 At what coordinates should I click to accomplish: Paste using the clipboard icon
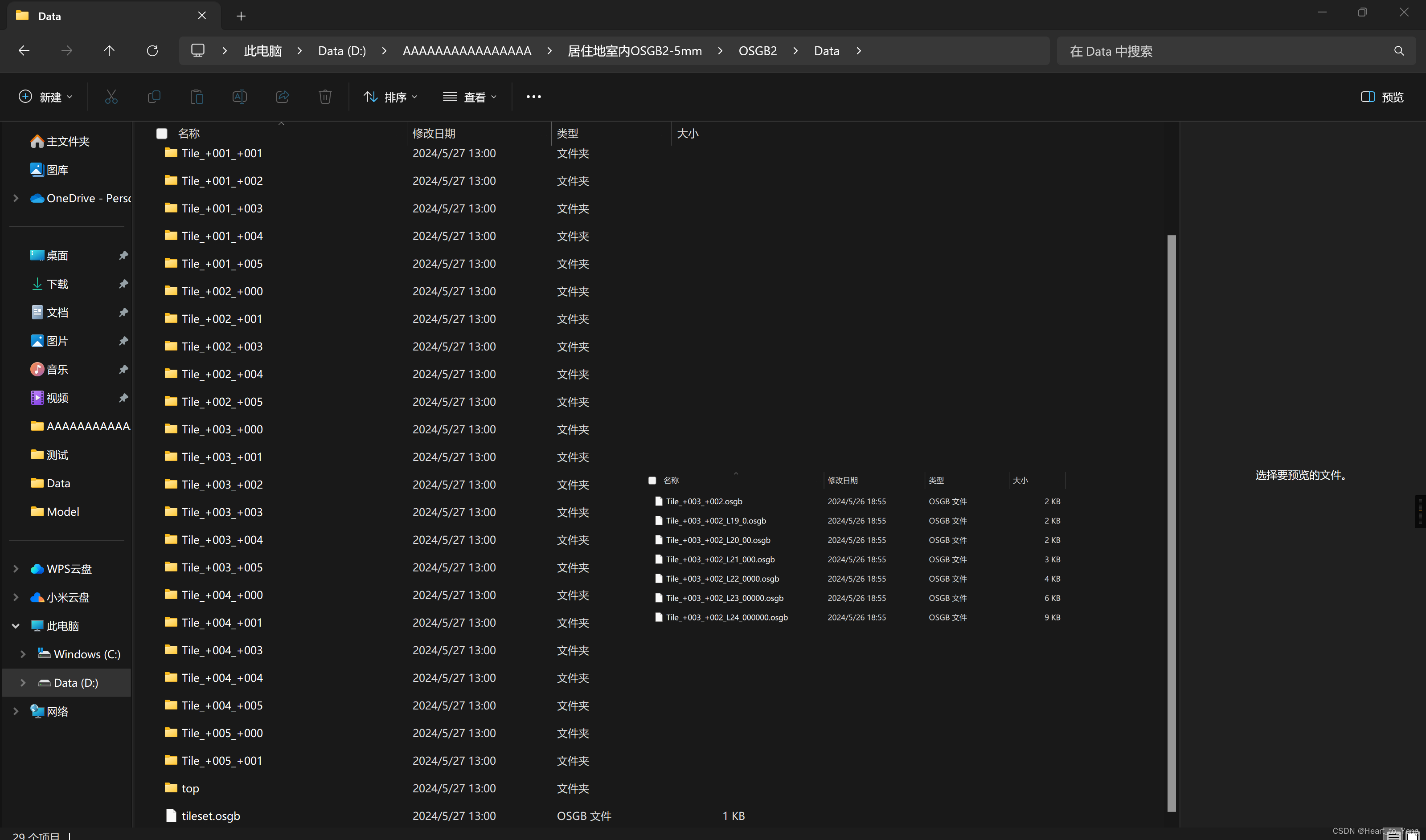tap(197, 97)
